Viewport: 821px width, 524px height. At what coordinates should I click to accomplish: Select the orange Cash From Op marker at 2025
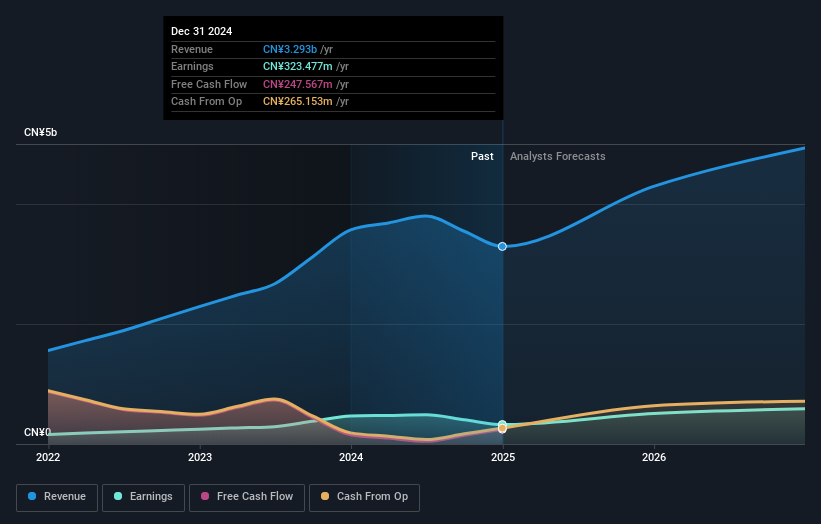click(502, 429)
